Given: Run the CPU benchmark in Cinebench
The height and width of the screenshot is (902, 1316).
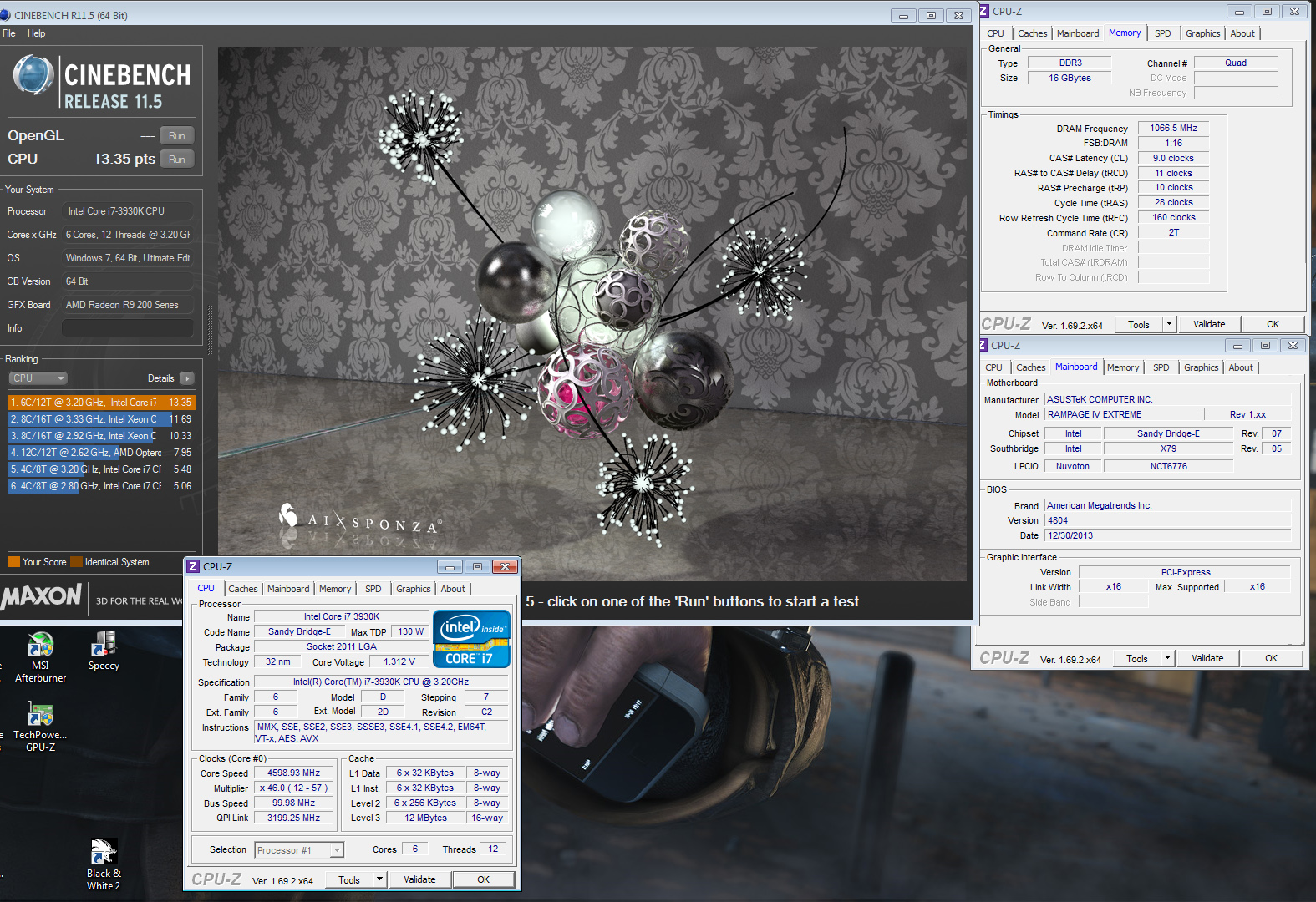Looking at the screenshot, I should (x=176, y=160).
